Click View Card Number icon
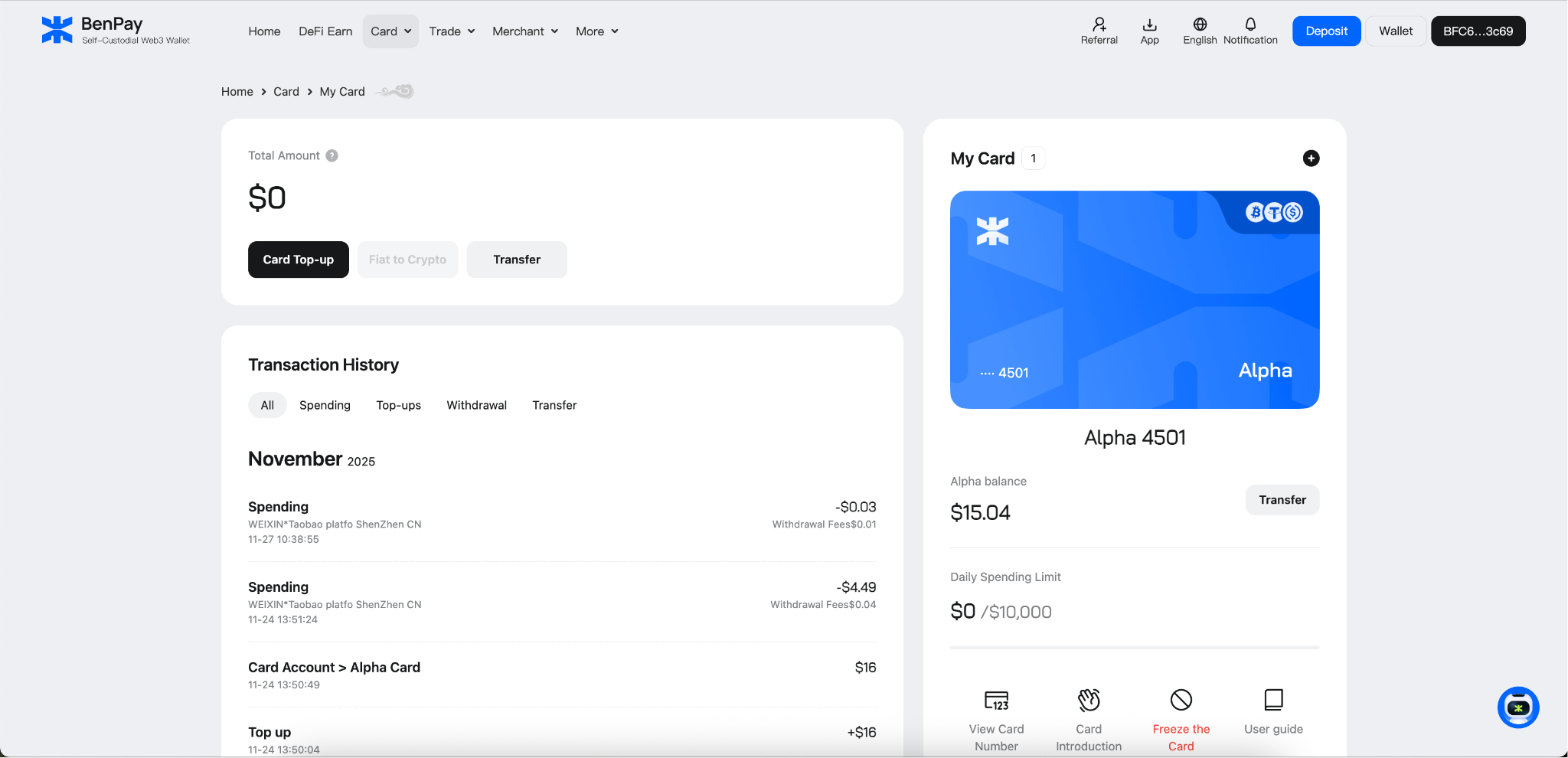 pos(996,699)
